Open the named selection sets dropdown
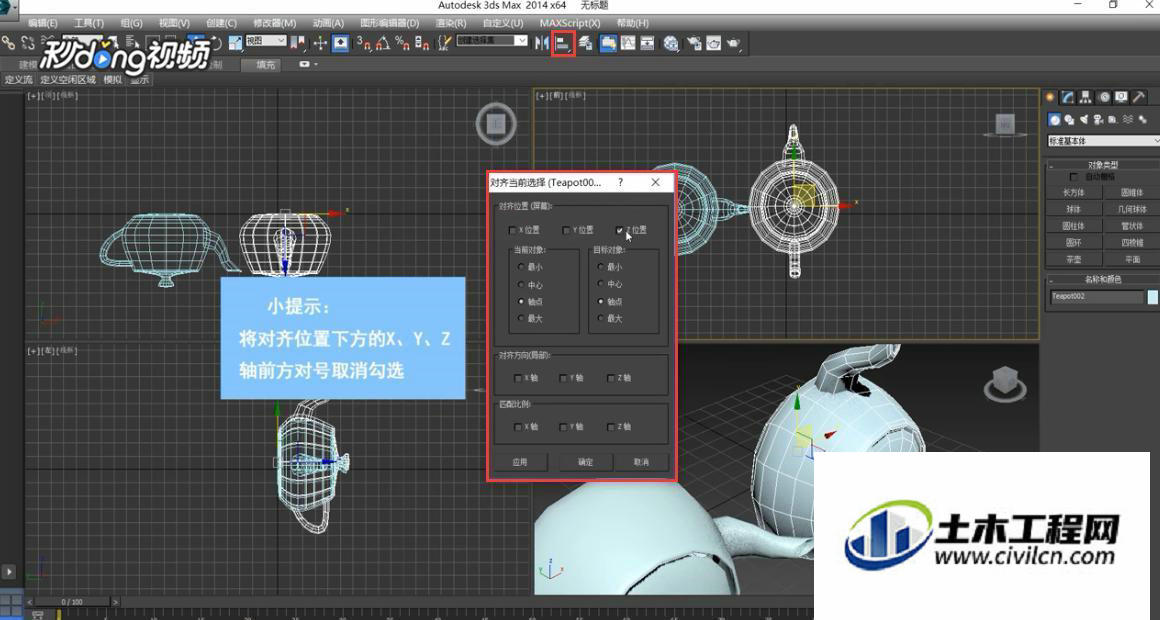 pyautogui.click(x=491, y=41)
